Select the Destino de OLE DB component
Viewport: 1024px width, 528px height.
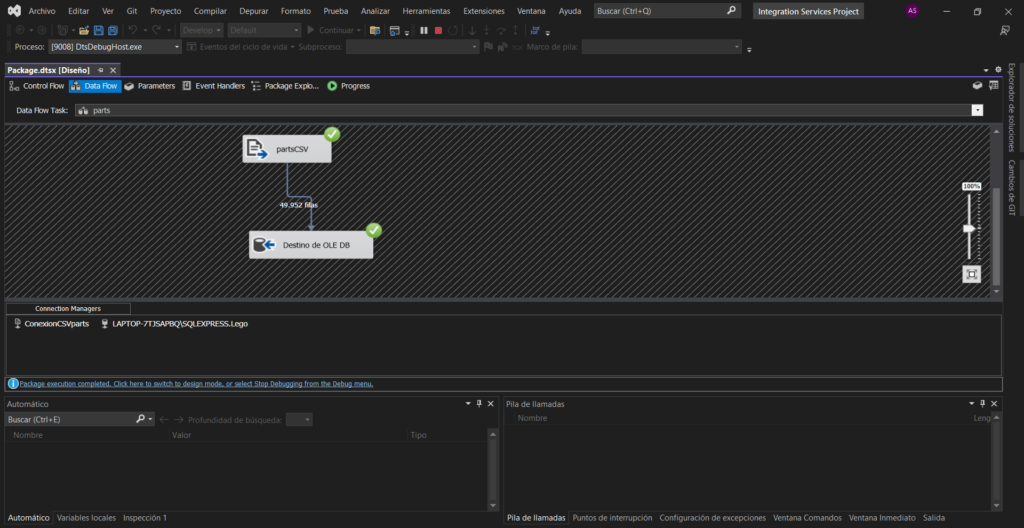pos(311,245)
